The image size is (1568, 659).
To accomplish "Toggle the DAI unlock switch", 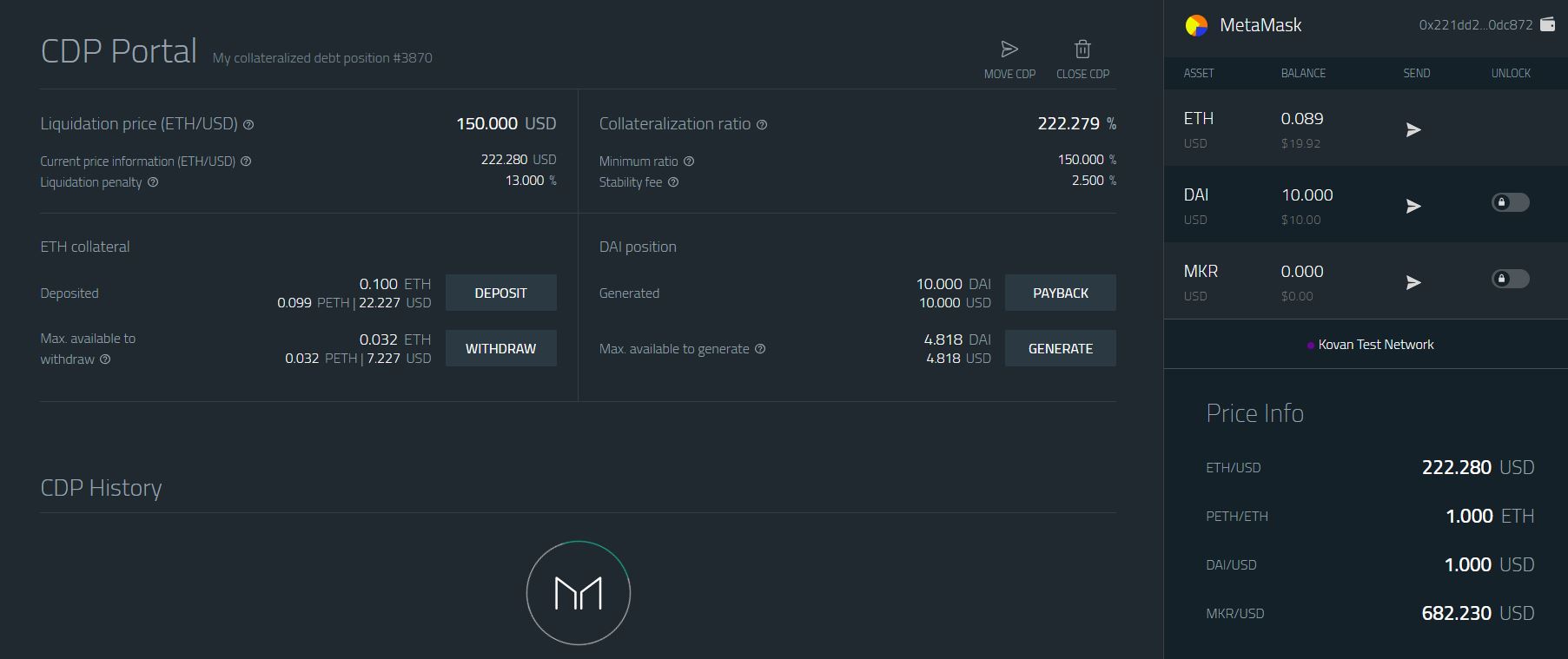I will click(1511, 202).
